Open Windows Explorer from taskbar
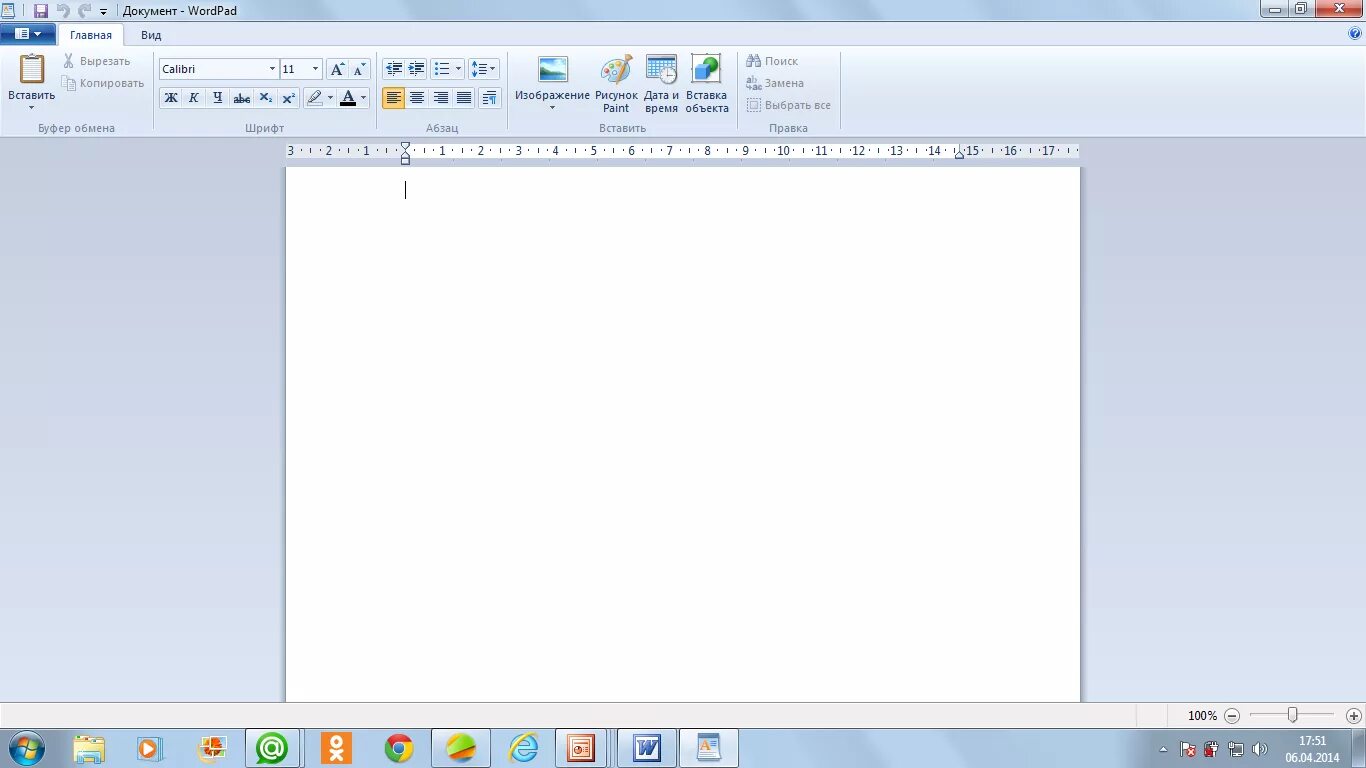The image size is (1366, 768). 89,748
